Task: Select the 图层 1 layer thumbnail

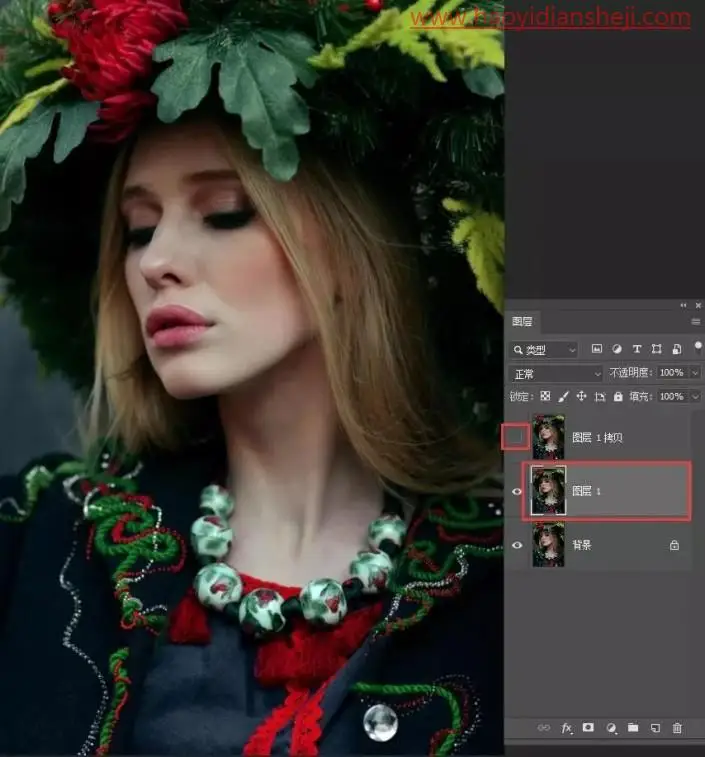Action: [x=548, y=491]
